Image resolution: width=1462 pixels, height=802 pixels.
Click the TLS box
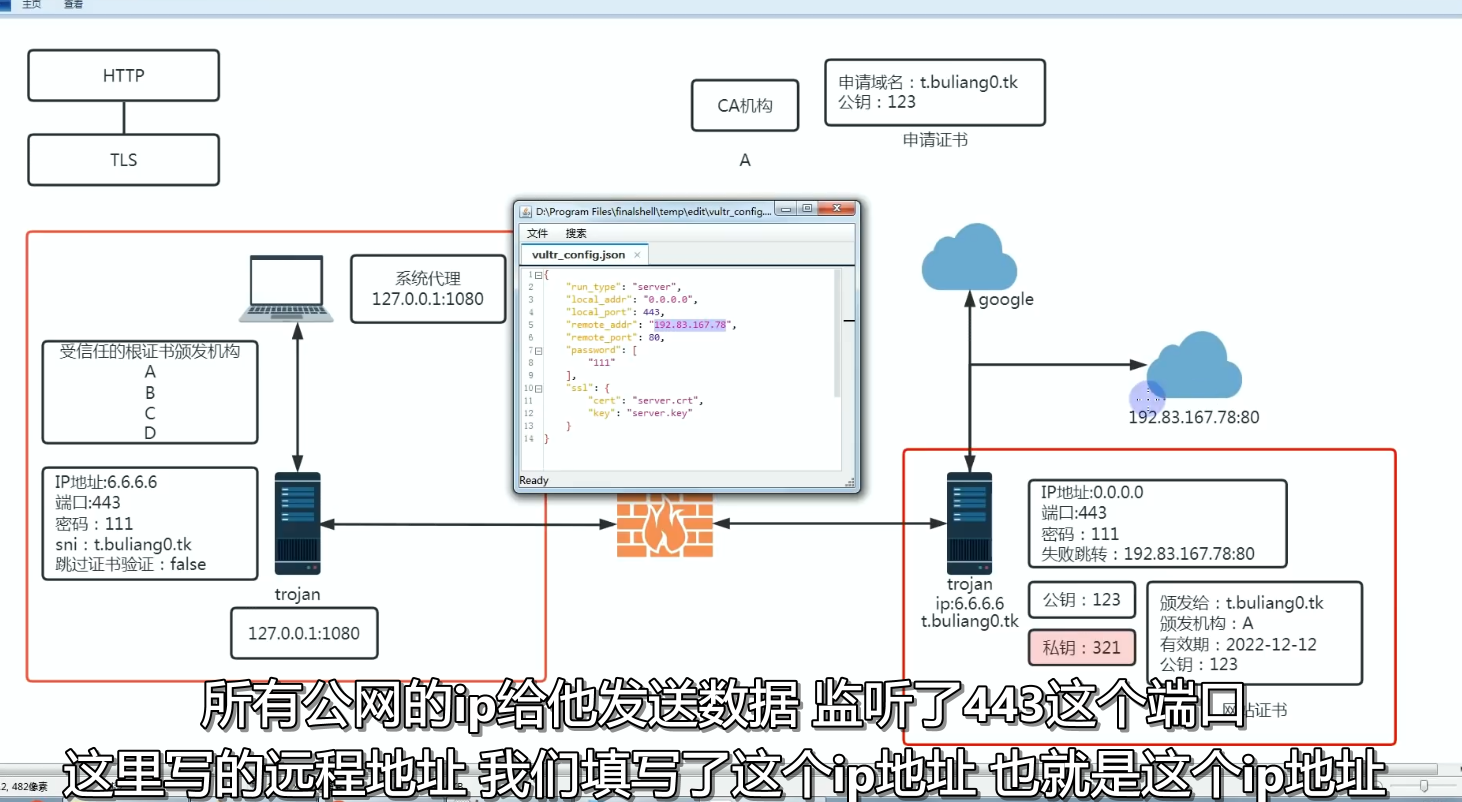click(124, 160)
